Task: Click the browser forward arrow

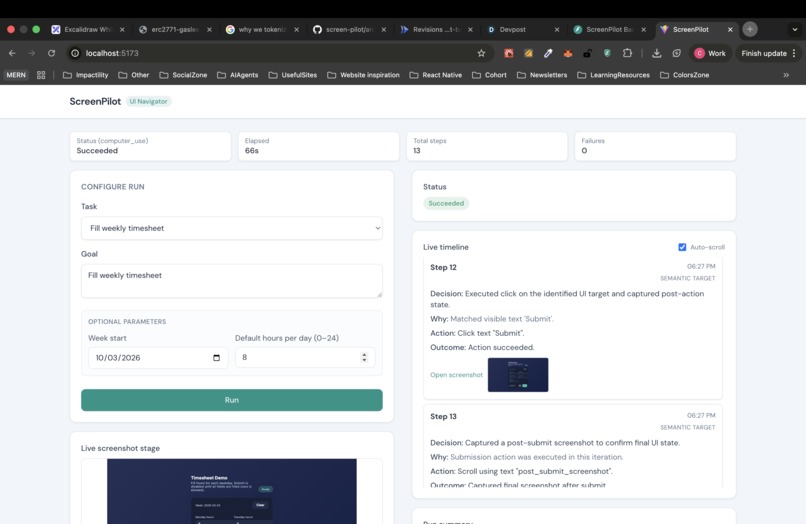Action: 31,53
